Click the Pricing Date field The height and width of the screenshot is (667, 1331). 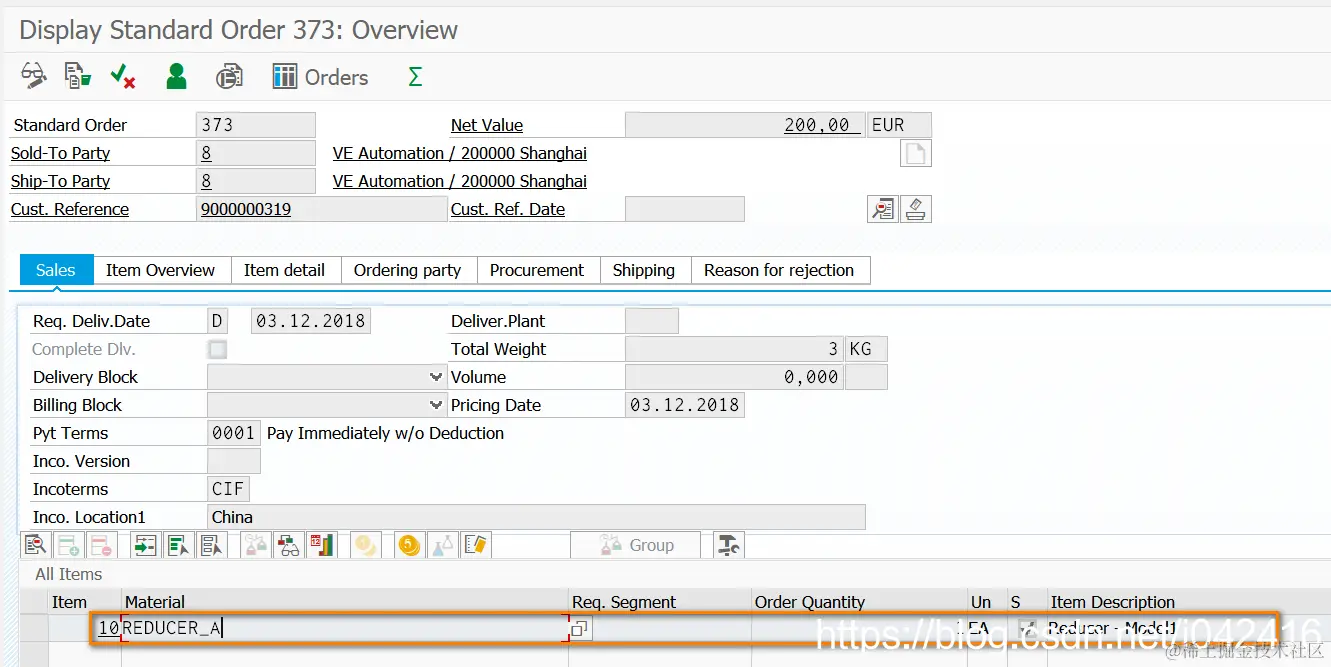[685, 405]
